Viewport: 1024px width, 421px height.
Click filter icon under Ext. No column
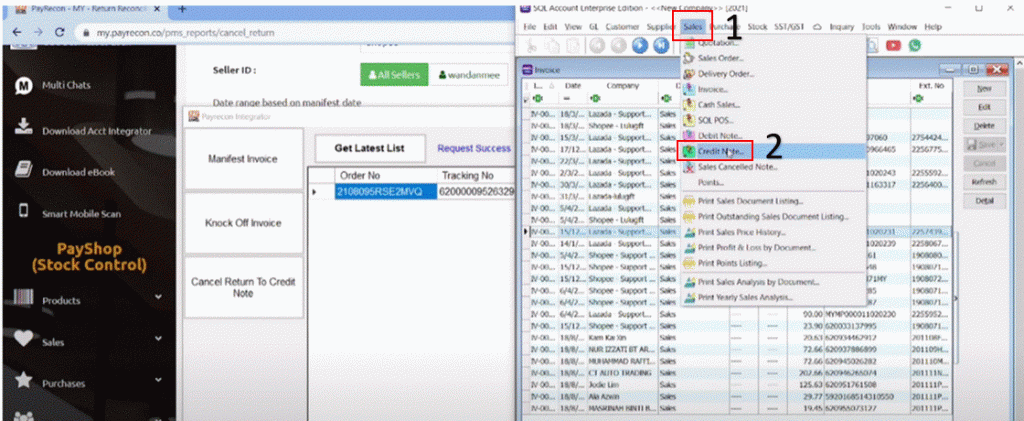[918, 99]
